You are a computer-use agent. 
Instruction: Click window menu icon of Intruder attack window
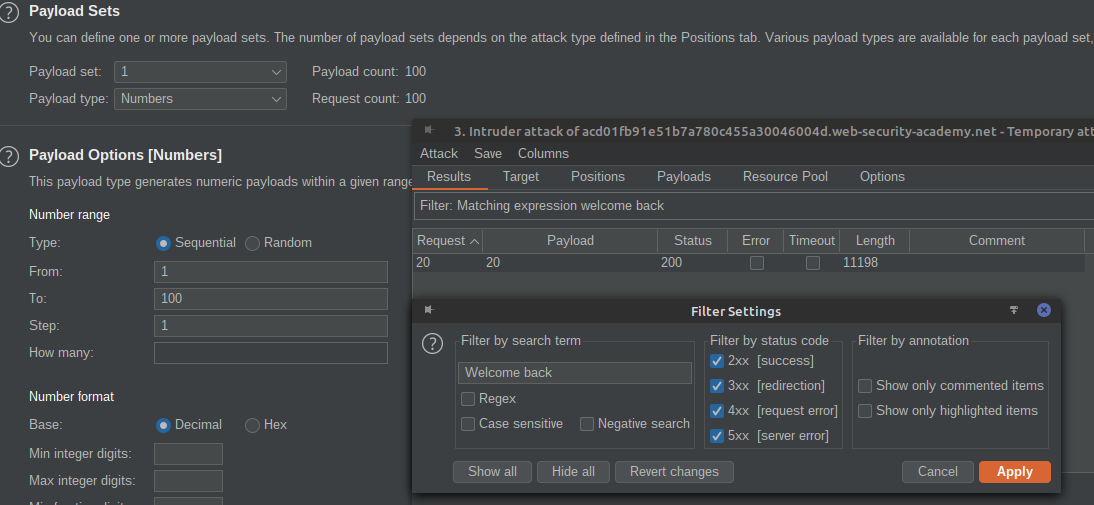[x=429, y=130]
